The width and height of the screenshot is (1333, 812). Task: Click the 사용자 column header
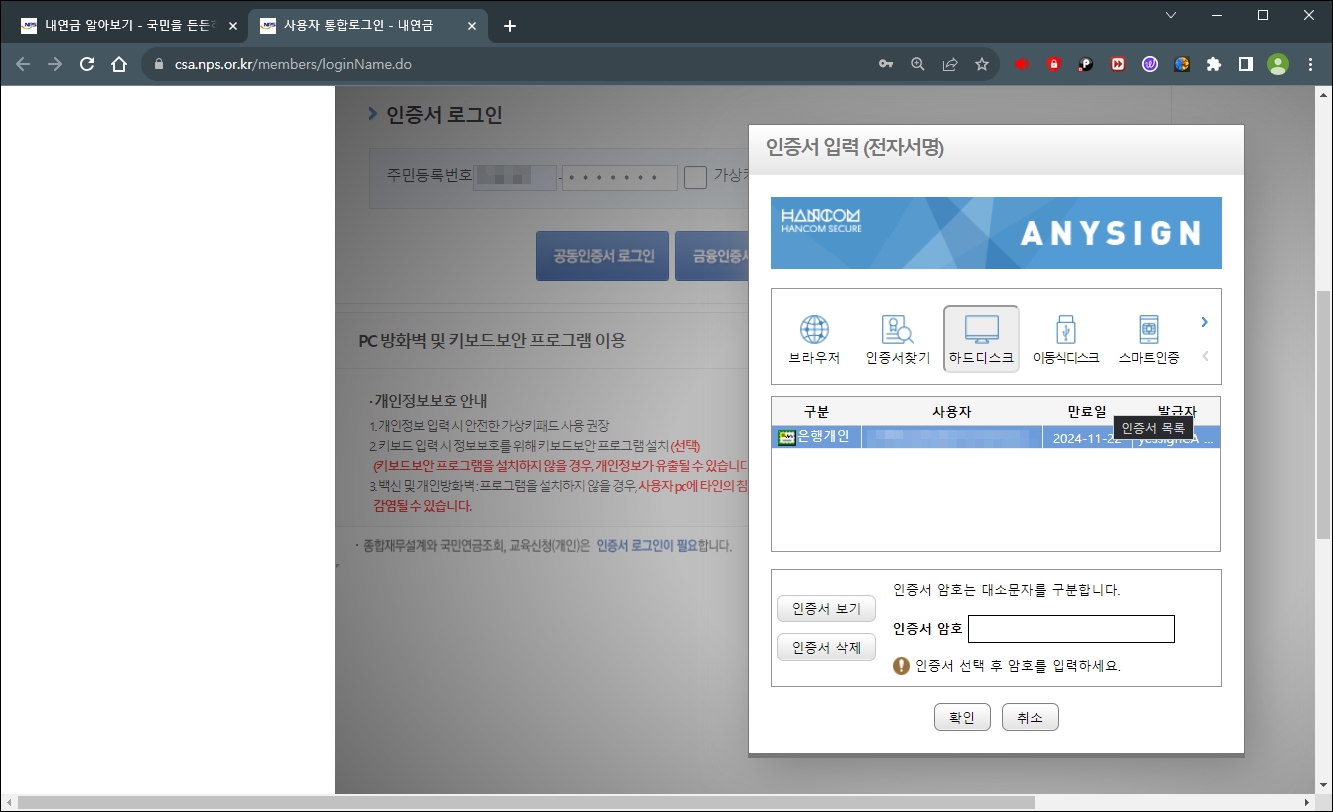(x=950, y=412)
